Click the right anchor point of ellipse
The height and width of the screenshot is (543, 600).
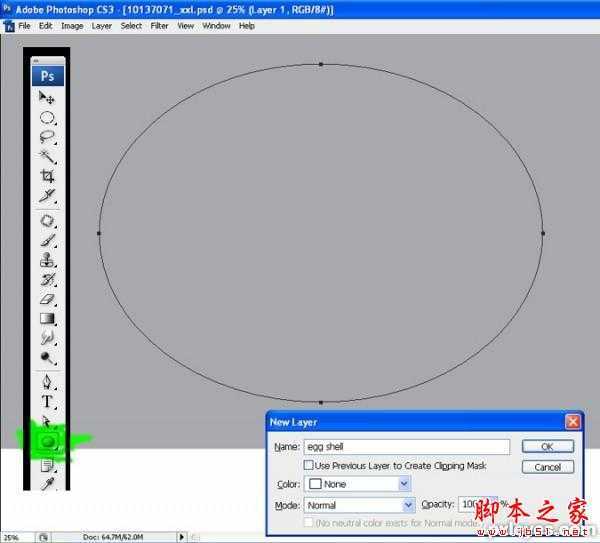(x=543, y=233)
